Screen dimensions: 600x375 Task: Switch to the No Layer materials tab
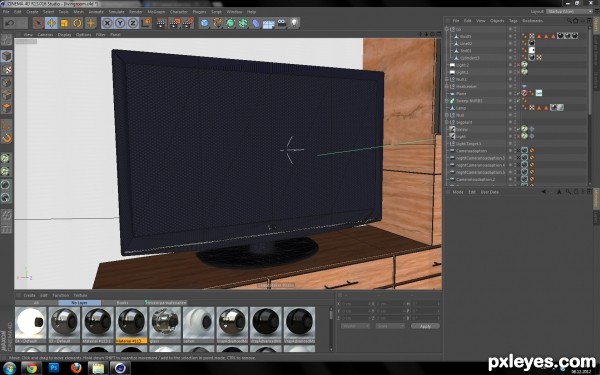point(80,303)
